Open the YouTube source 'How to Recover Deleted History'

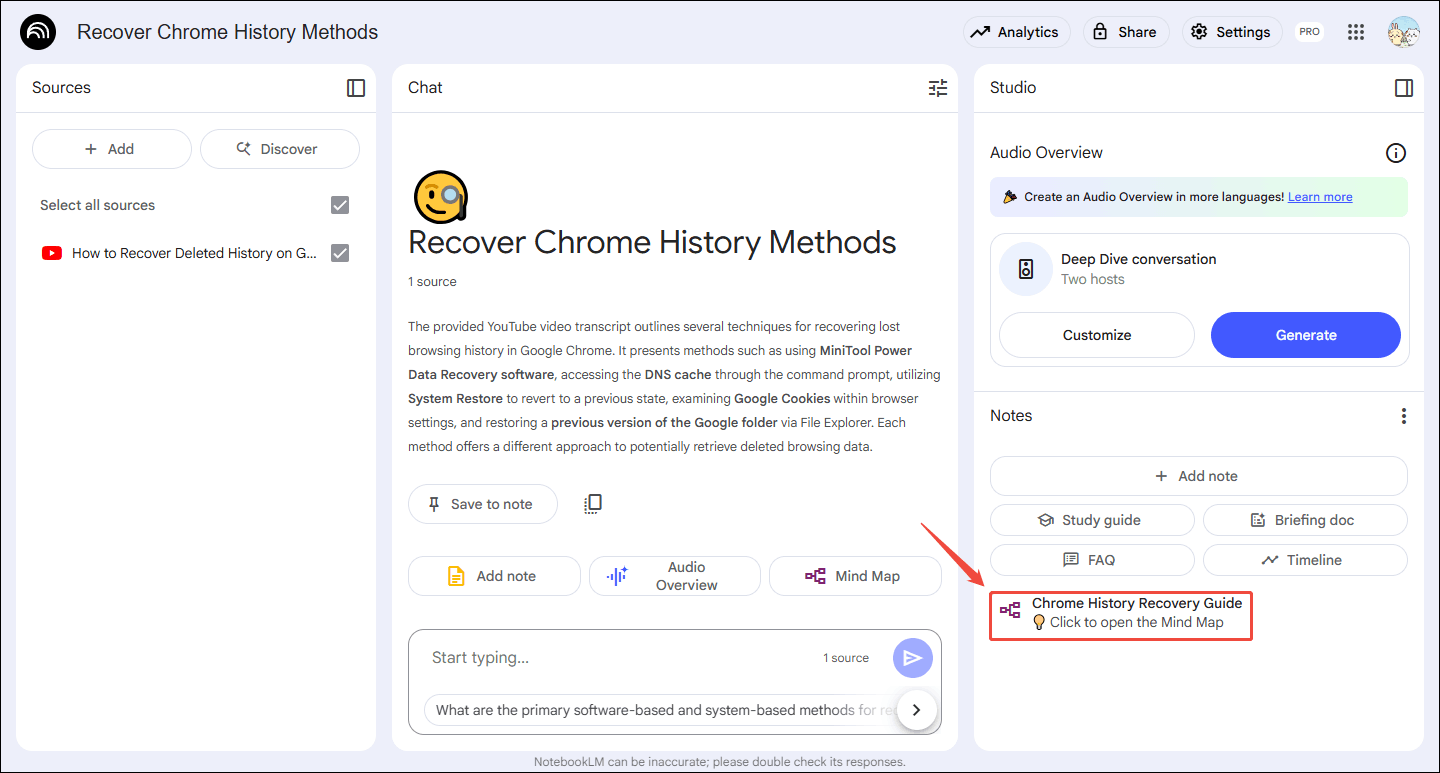coord(195,253)
